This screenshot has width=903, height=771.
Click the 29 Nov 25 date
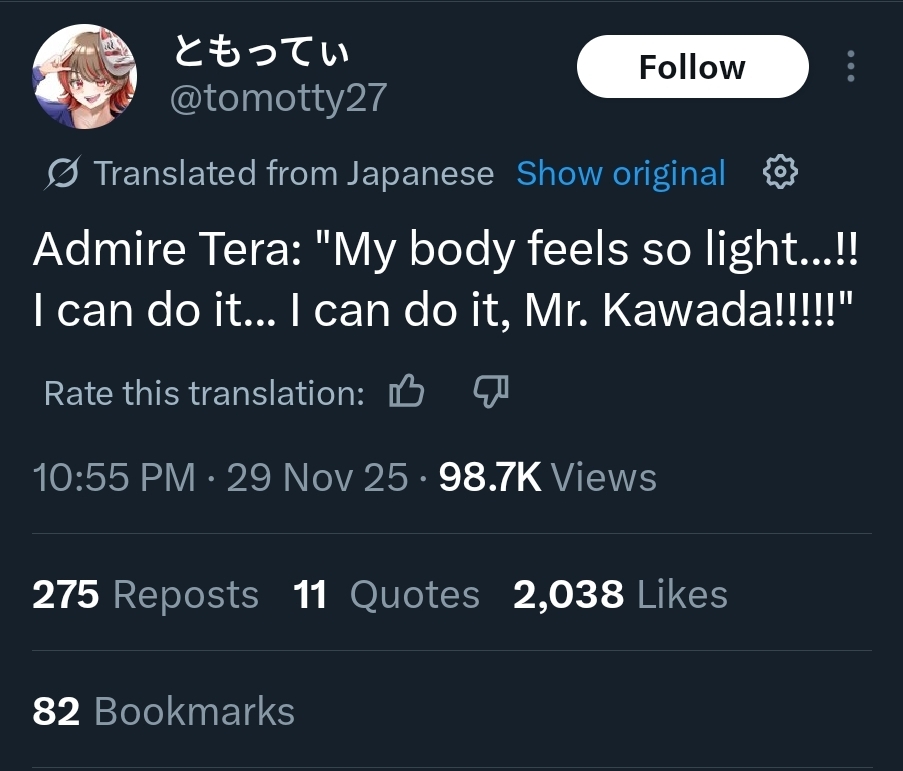pyautogui.click(x=317, y=477)
